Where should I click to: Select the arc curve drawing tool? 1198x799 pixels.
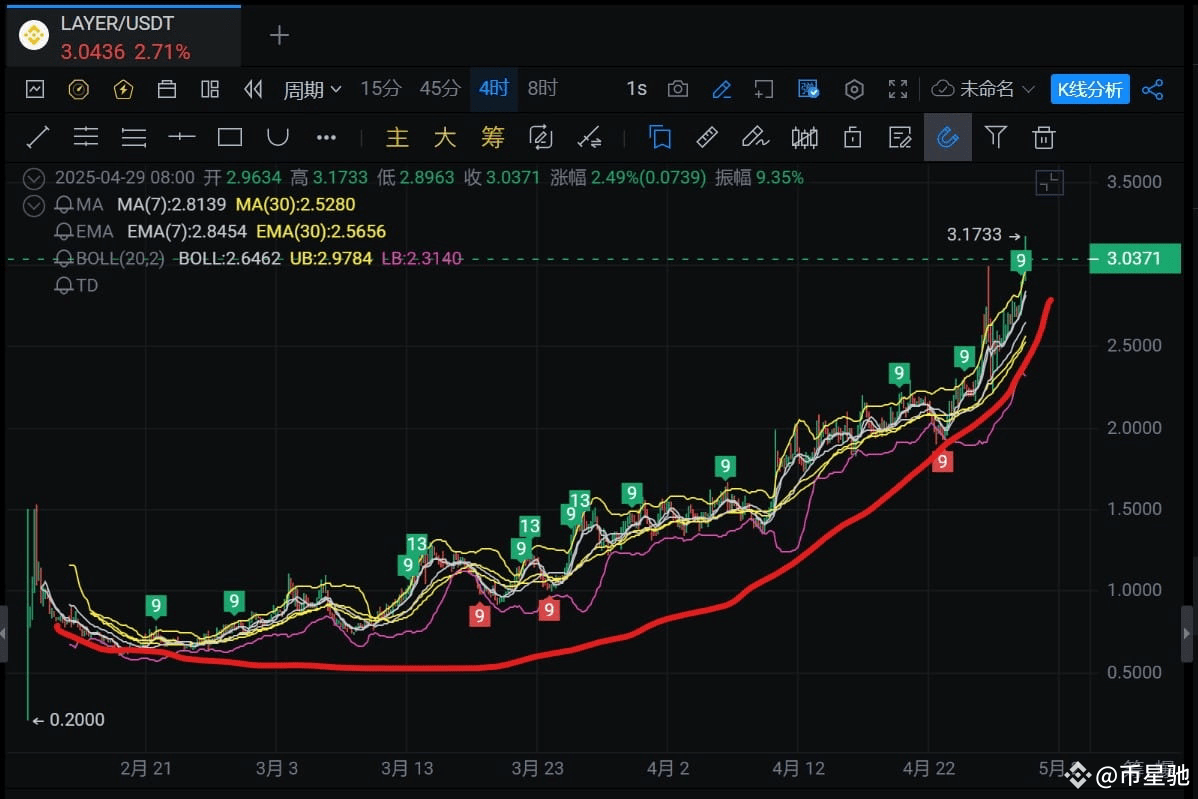[x=277, y=137]
